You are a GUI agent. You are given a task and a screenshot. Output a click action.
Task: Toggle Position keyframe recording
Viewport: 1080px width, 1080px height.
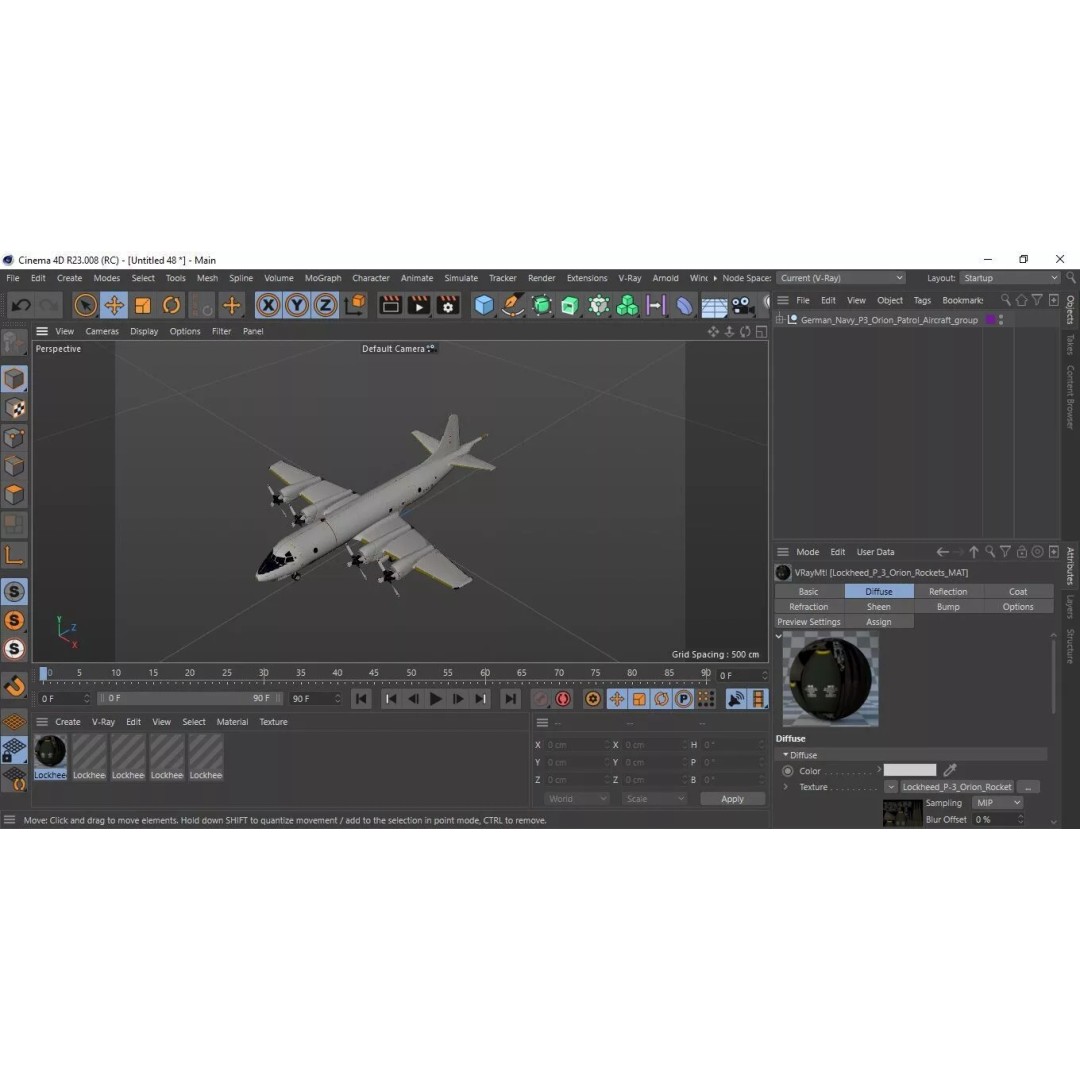616,699
